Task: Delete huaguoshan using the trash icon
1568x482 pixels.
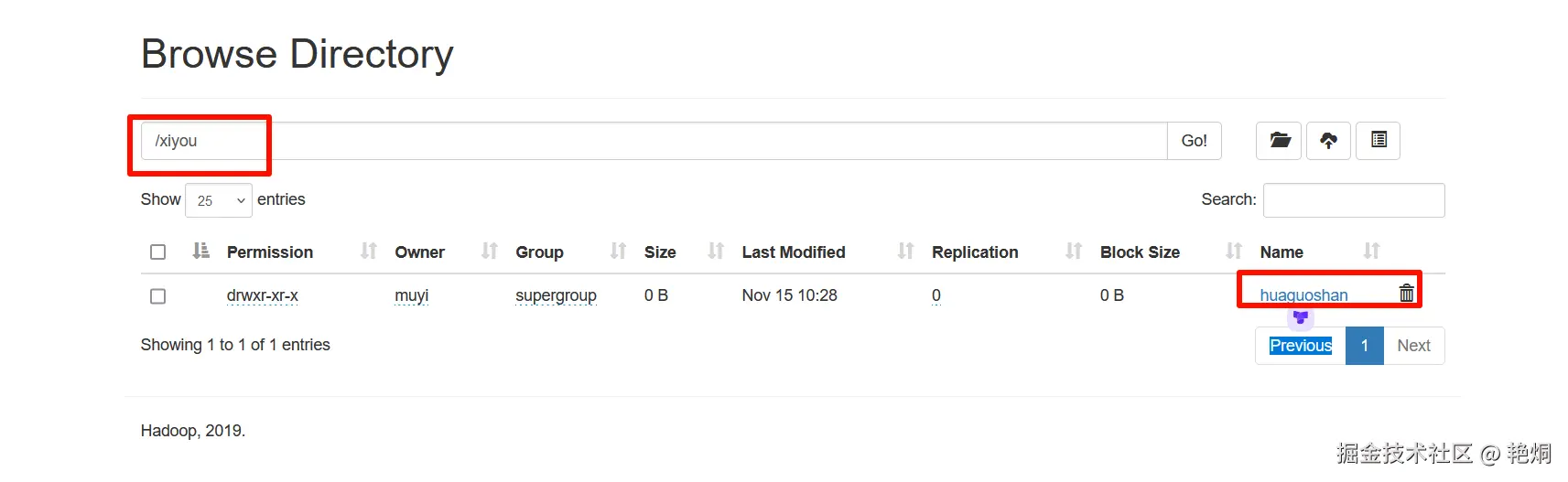Action: [x=1406, y=294]
